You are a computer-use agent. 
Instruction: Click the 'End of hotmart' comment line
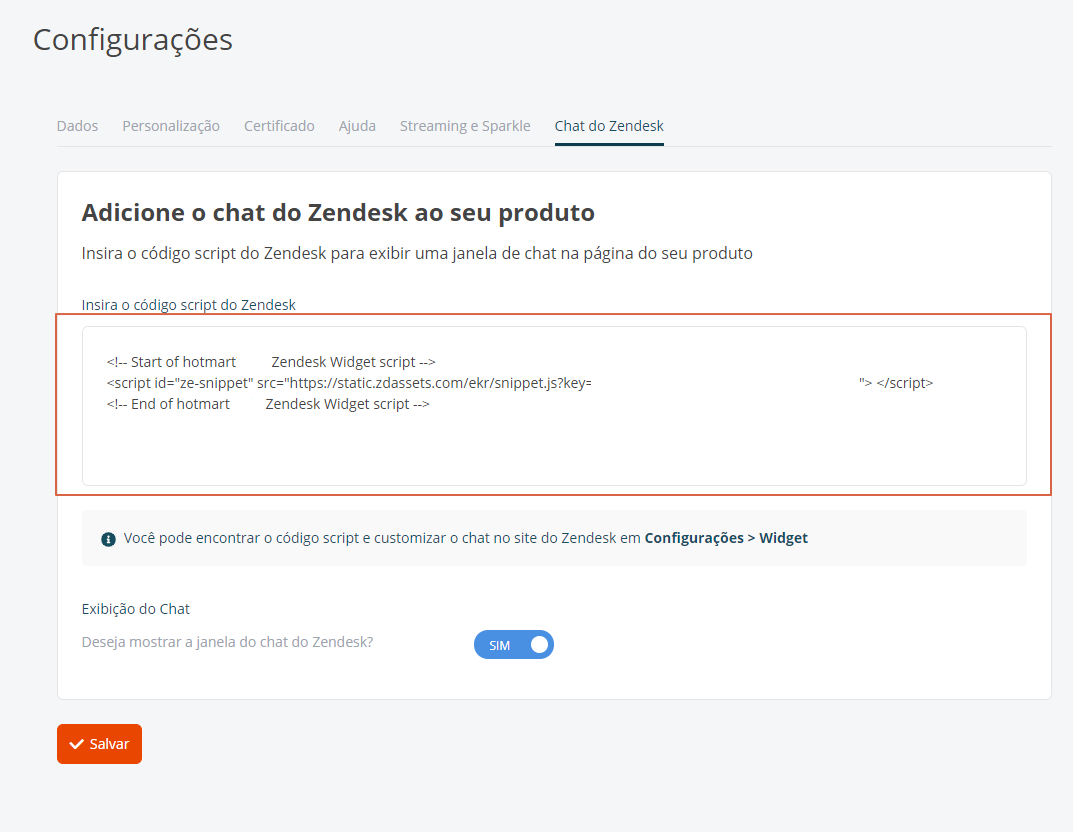click(x=268, y=404)
